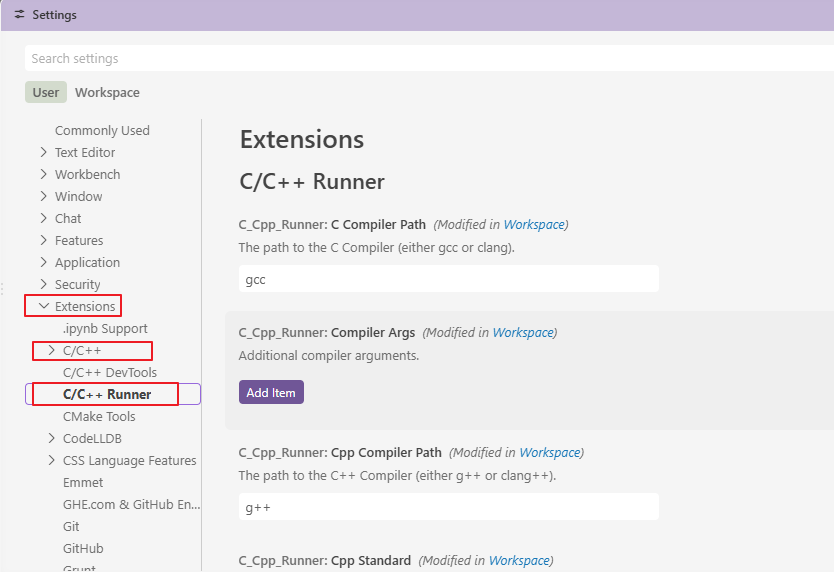Expand the Security section chevron
The image size is (834, 572).
[x=44, y=284]
